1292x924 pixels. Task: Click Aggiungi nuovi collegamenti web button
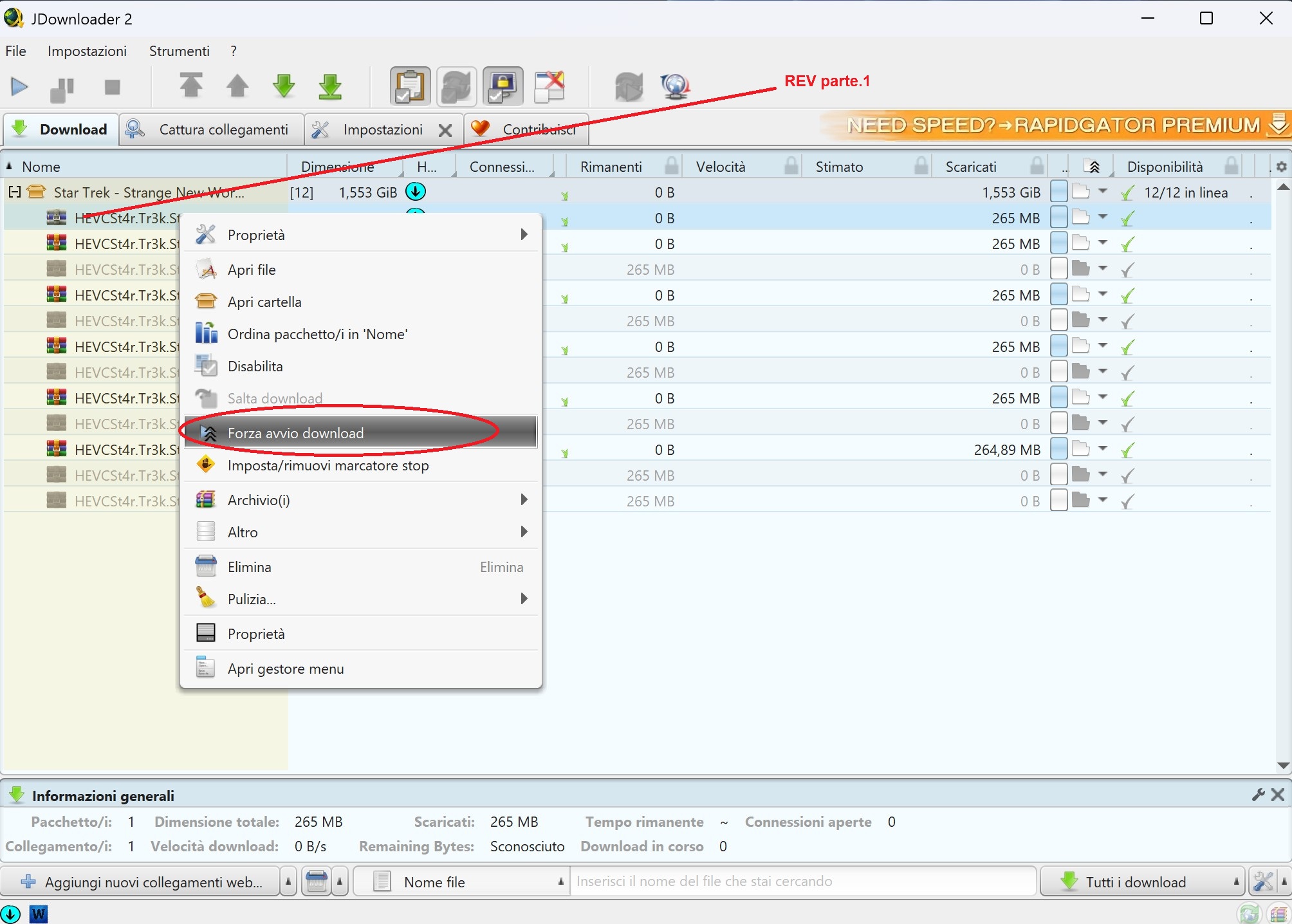click(x=142, y=882)
